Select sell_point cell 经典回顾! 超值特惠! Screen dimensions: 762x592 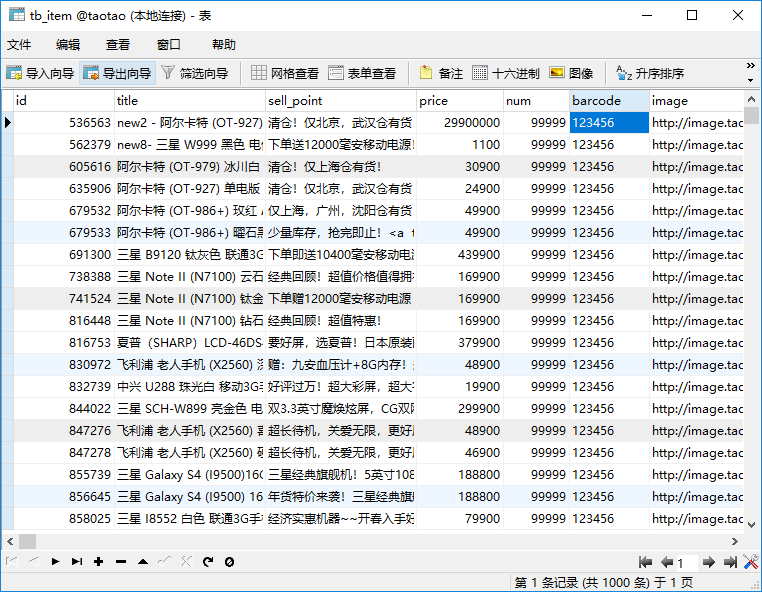(341, 321)
